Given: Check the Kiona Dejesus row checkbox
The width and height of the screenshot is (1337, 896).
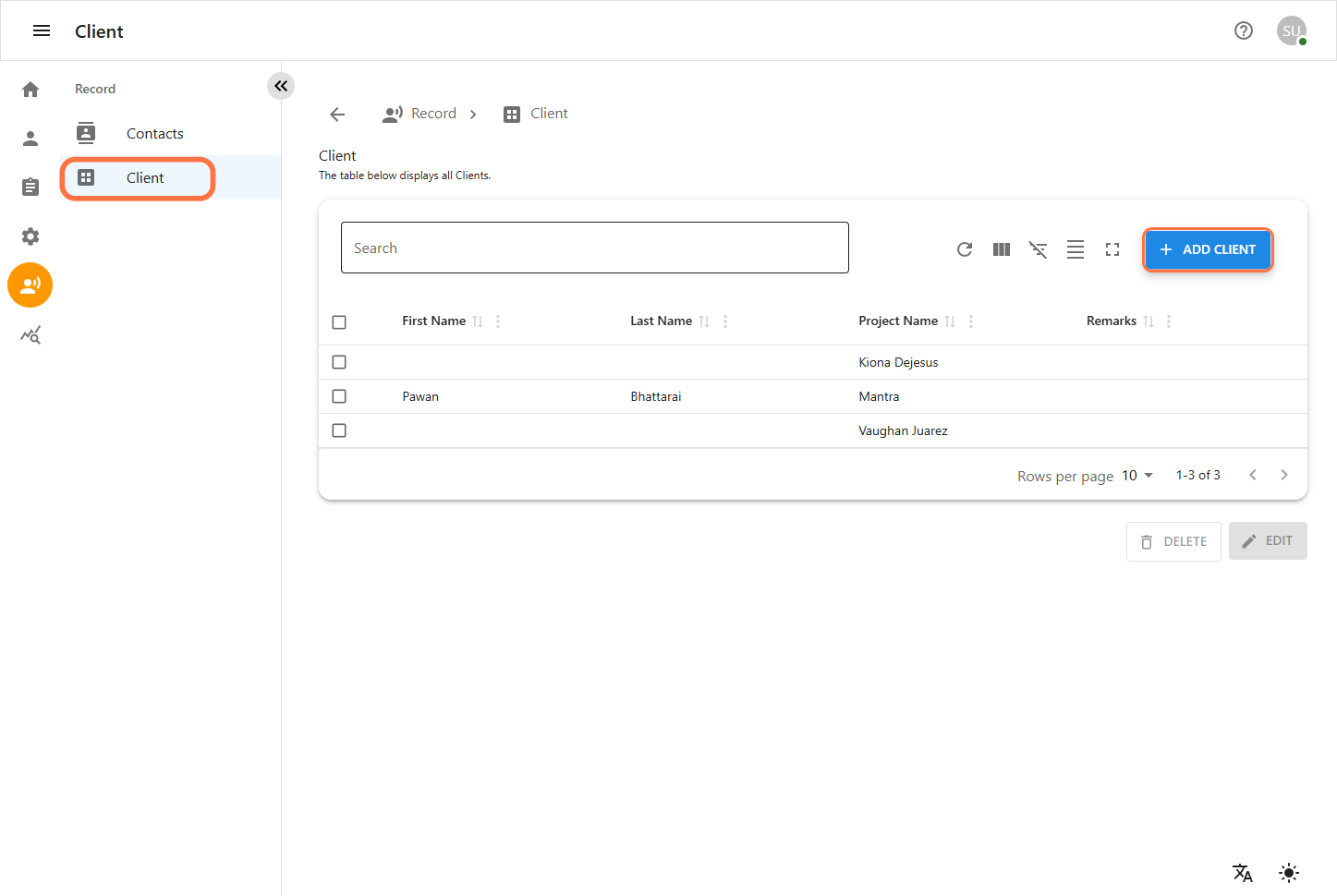Looking at the screenshot, I should pos(339,362).
